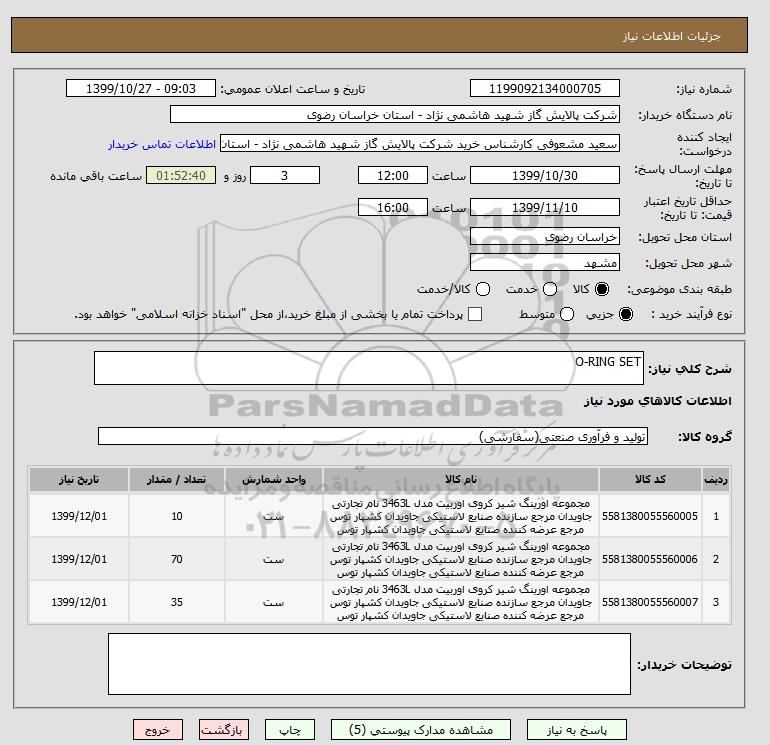
Task: Click the جزئیات اطلاعات نیاز header title
Action: [x=671, y=36]
